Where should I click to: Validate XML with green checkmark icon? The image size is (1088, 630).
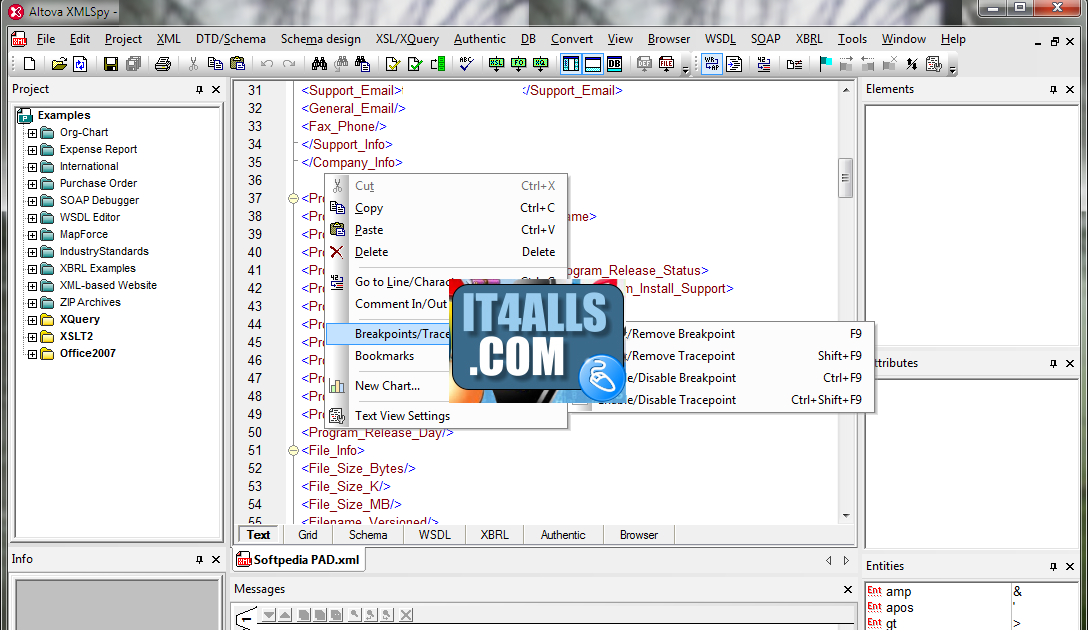coord(415,64)
